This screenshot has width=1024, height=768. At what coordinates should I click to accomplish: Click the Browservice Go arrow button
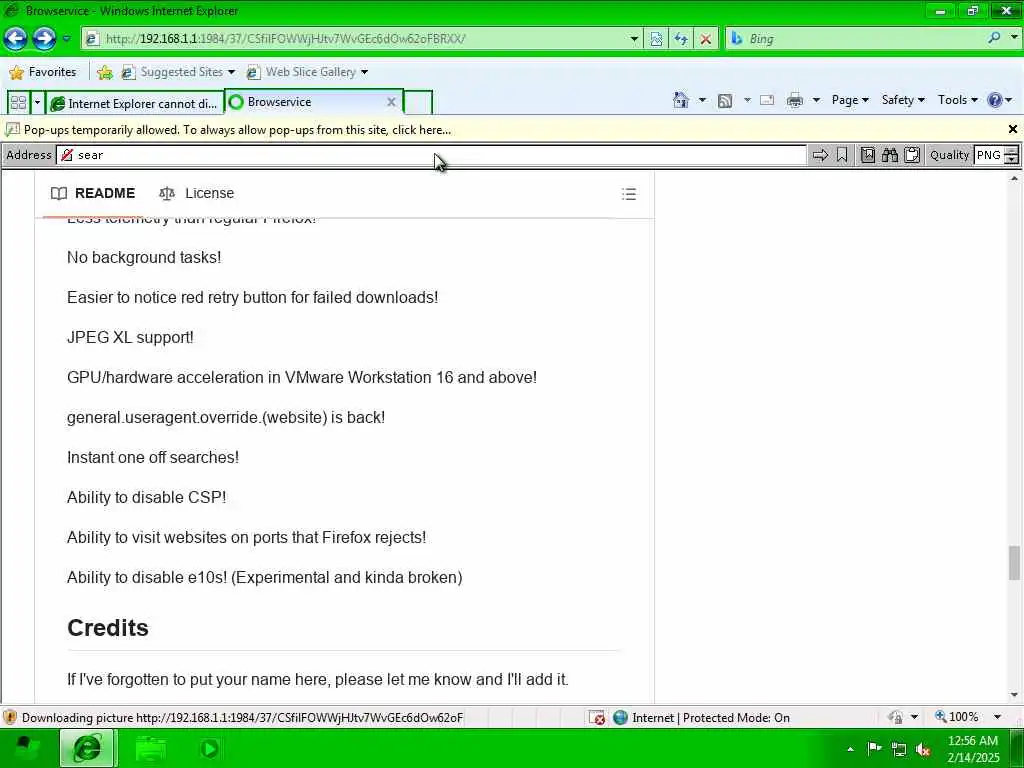(820, 155)
